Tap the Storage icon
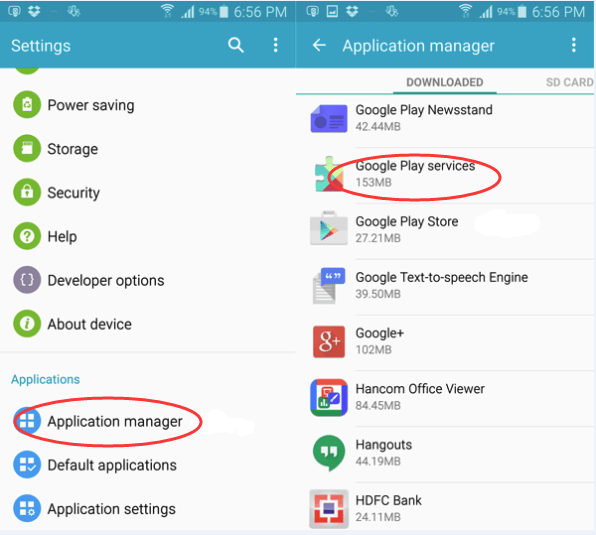The width and height of the screenshot is (596, 535). click(x=27, y=148)
